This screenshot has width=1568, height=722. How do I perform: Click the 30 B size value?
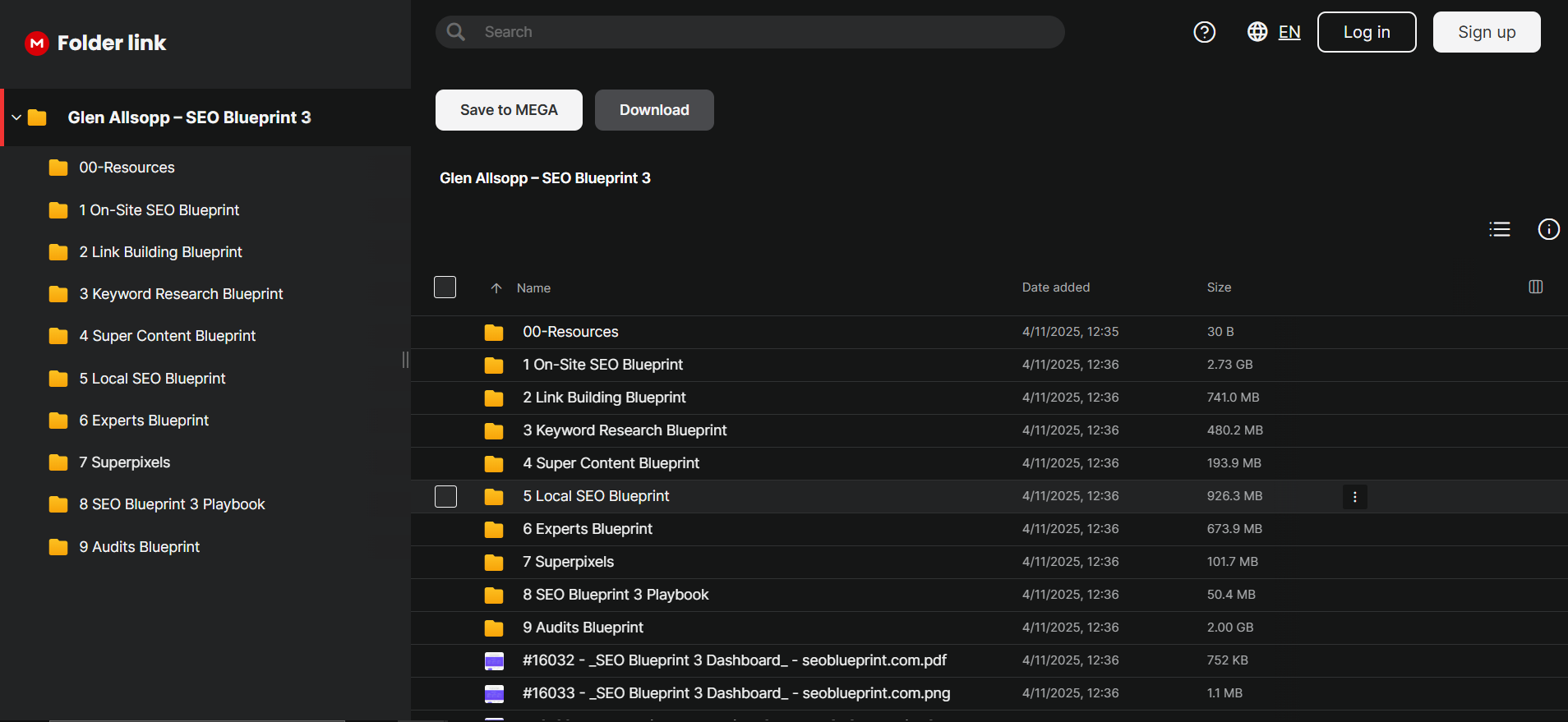click(1220, 332)
